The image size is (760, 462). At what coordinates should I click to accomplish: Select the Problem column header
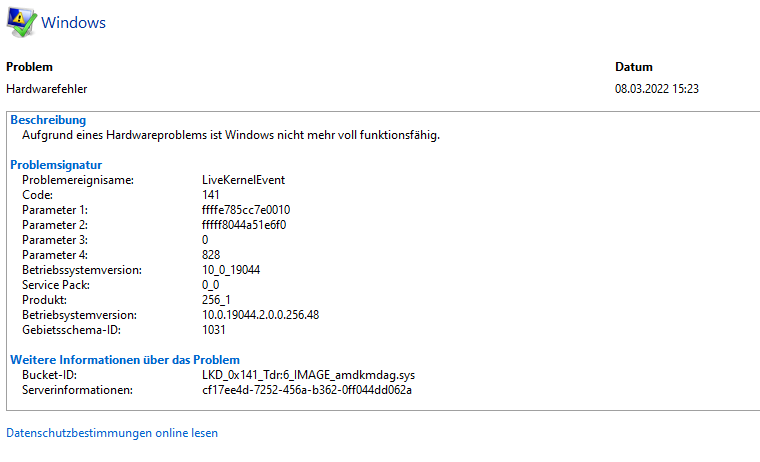point(30,67)
